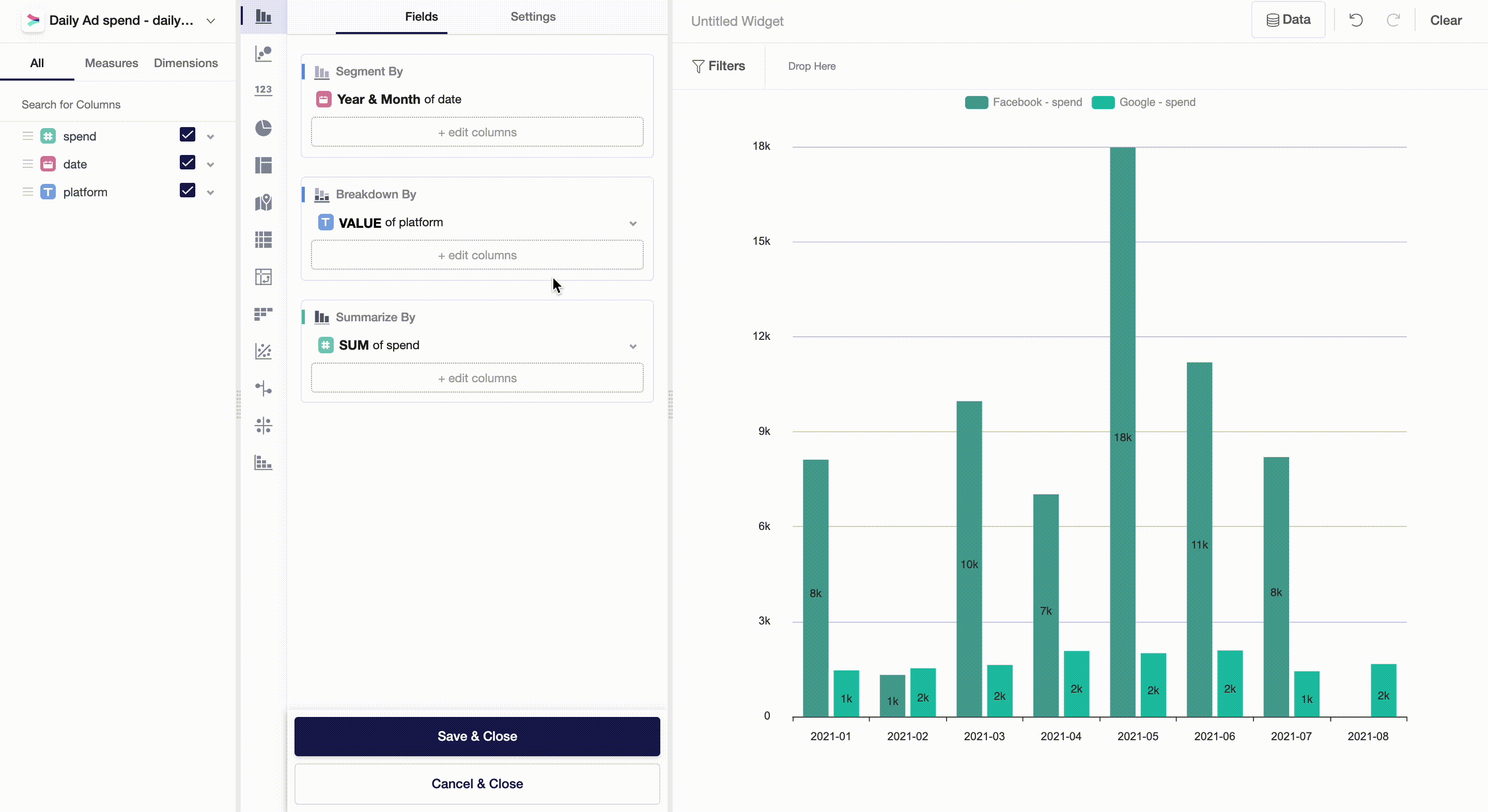Switch to the Measures tab
The image size is (1488, 812).
[112, 63]
